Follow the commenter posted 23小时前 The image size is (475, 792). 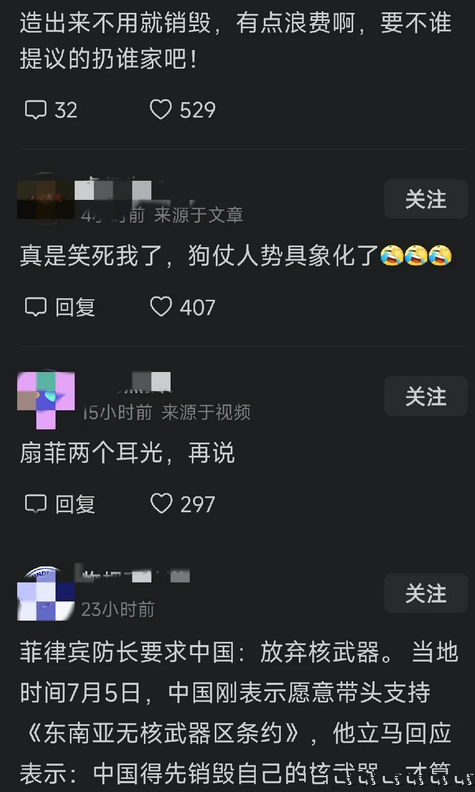pos(426,593)
